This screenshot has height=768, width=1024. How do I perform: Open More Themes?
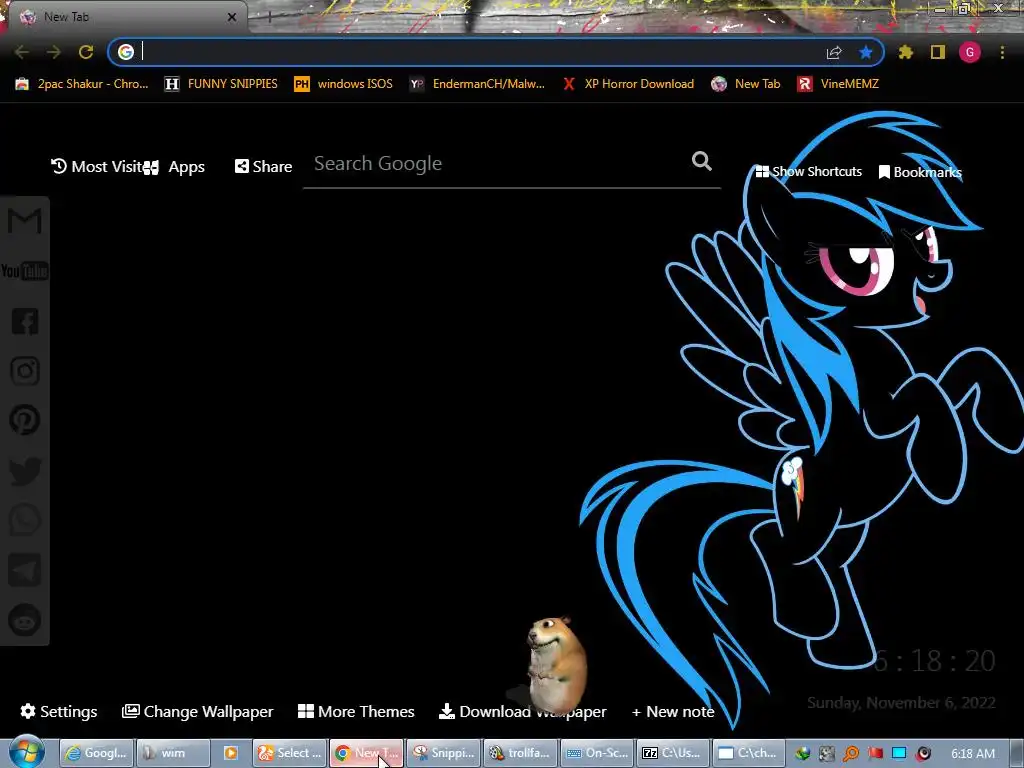coord(356,711)
